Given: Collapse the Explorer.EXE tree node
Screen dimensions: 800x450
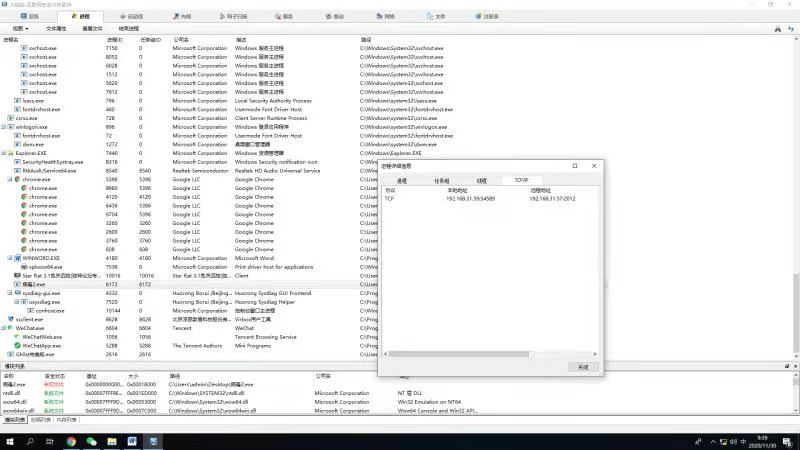Looking at the screenshot, I should 4,153.
